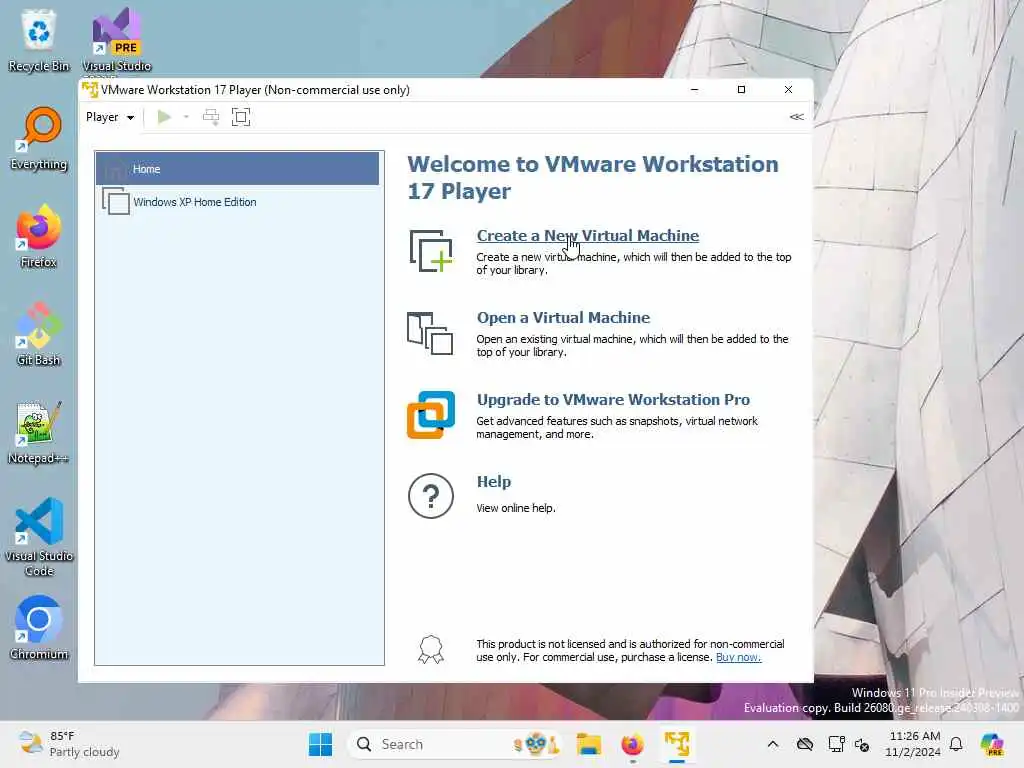The height and width of the screenshot is (768, 1024).
Task: Open Visual Studio Code desktop shortcut
Action: click(x=39, y=537)
